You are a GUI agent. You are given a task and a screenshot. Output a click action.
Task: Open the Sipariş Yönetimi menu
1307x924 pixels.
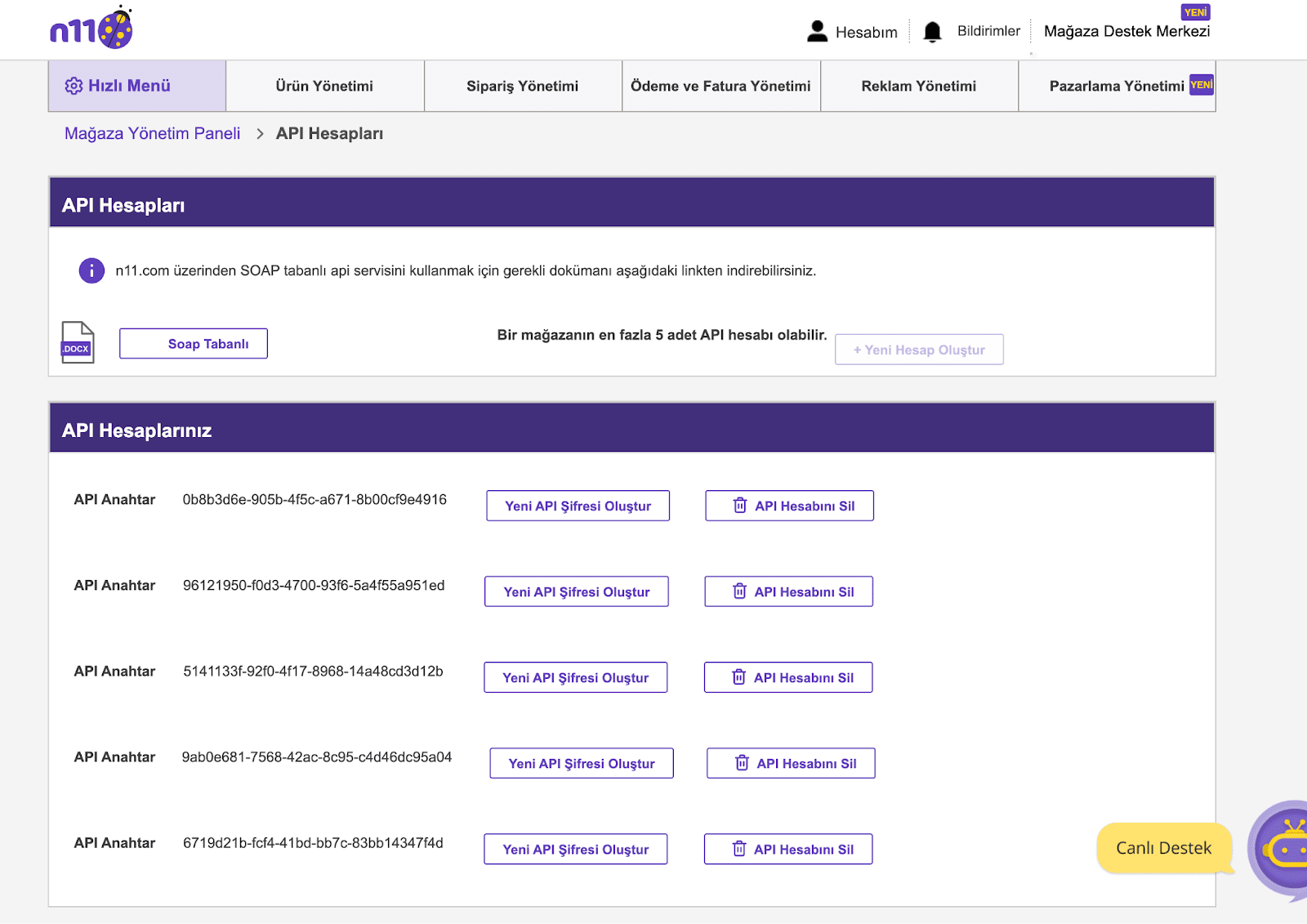(x=522, y=86)
